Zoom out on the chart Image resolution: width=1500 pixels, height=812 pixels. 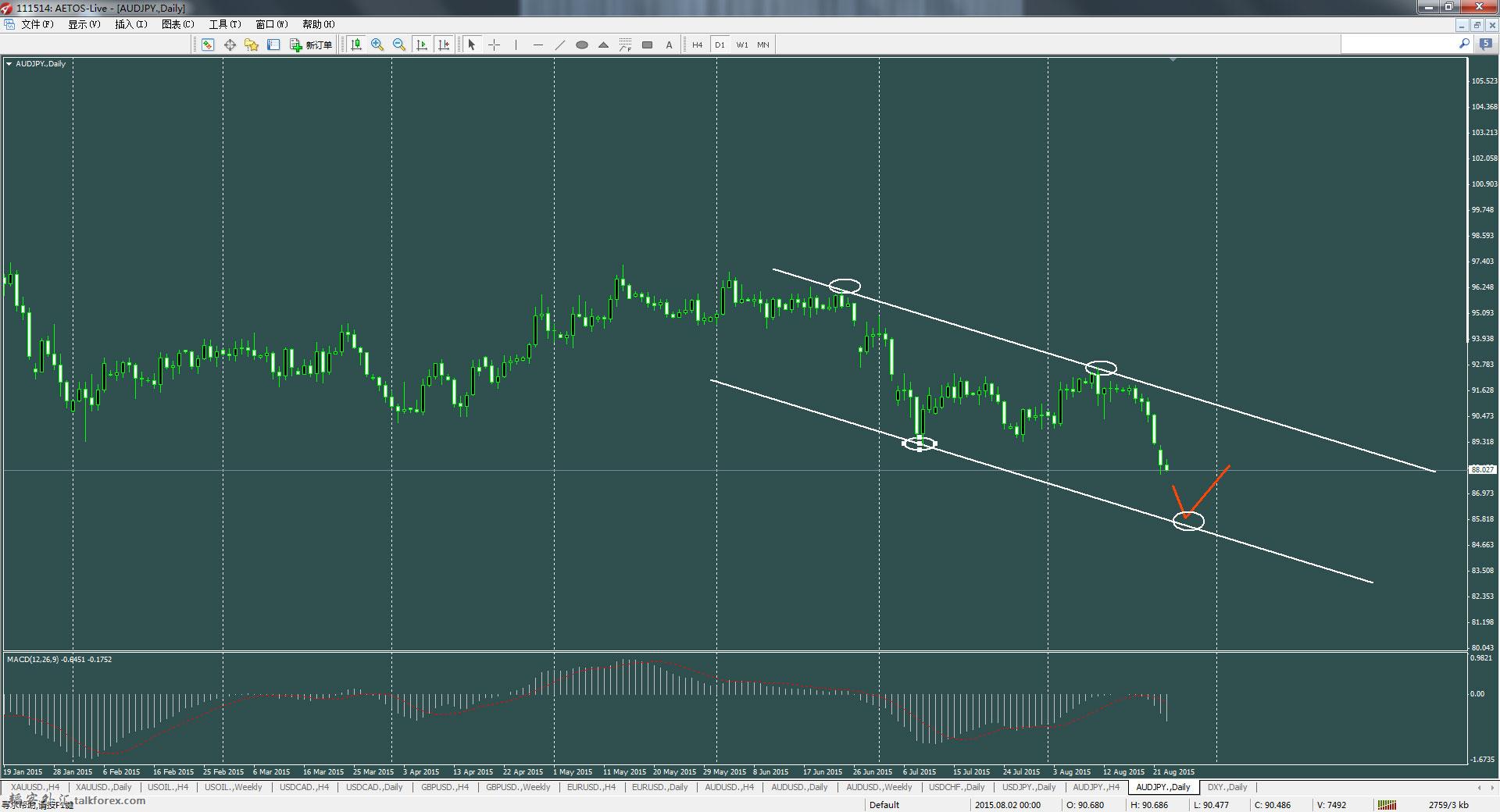(x=399, y=45)
